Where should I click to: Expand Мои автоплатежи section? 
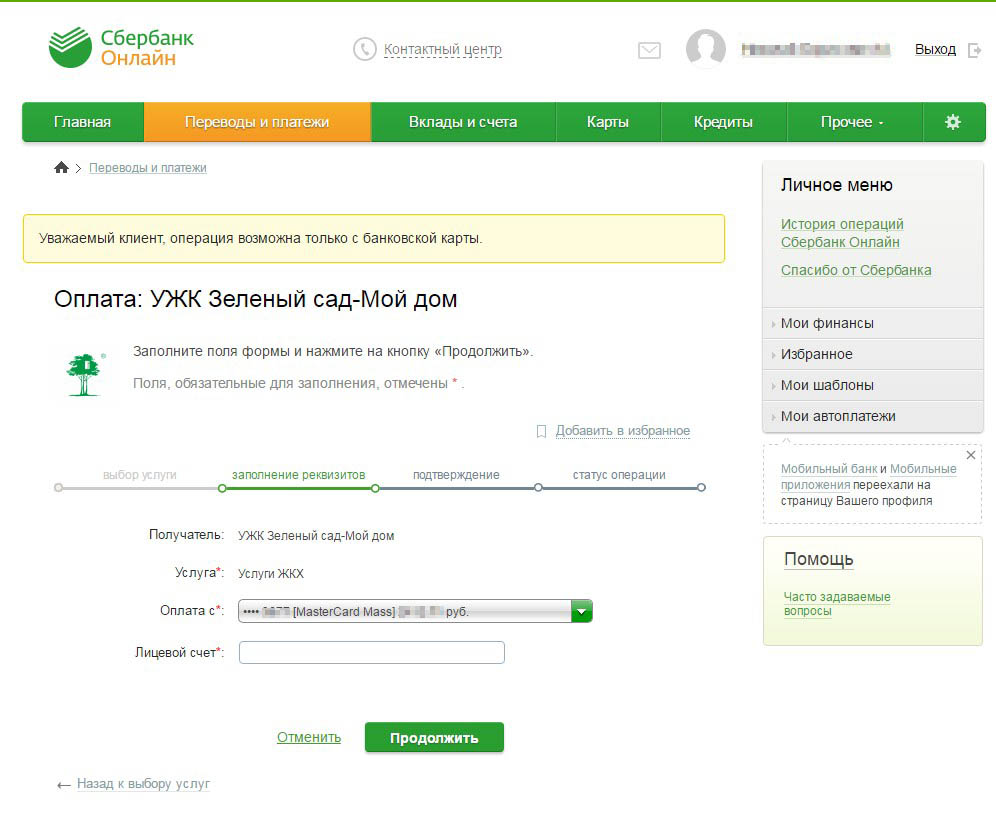click(x=873, y=417)
